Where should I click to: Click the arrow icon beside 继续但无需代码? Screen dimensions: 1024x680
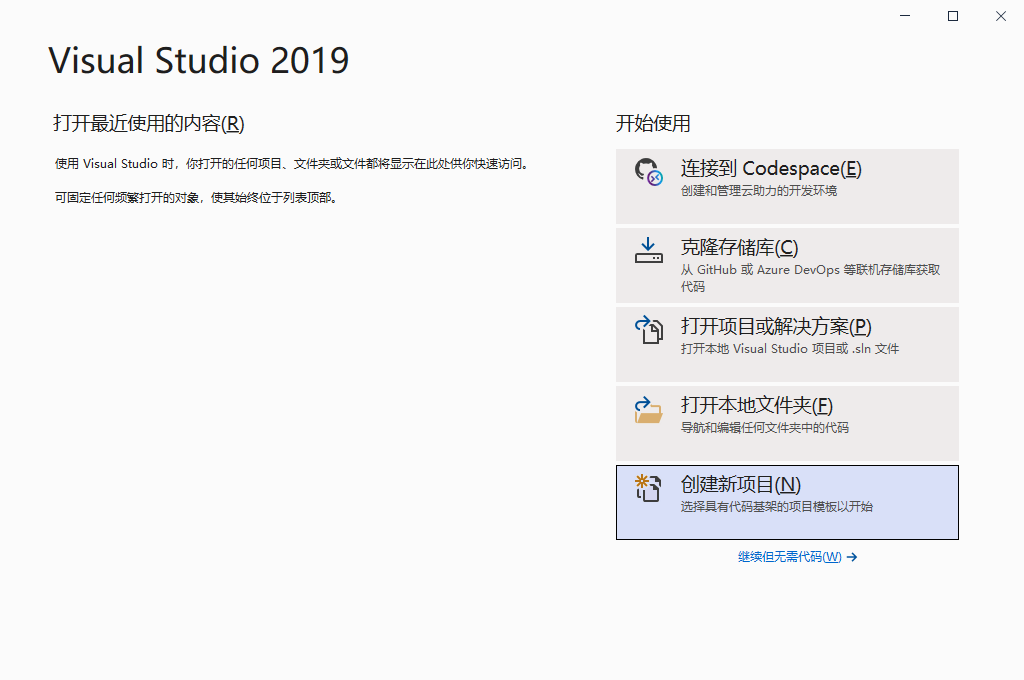coord(852,557)
